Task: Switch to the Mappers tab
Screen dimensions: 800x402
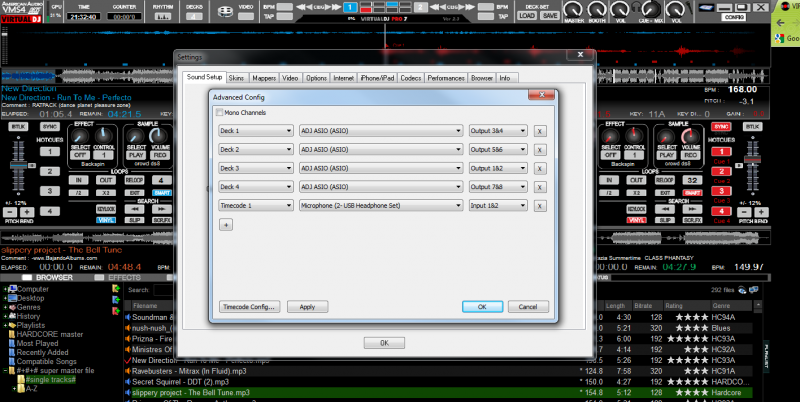Action: 264,78
